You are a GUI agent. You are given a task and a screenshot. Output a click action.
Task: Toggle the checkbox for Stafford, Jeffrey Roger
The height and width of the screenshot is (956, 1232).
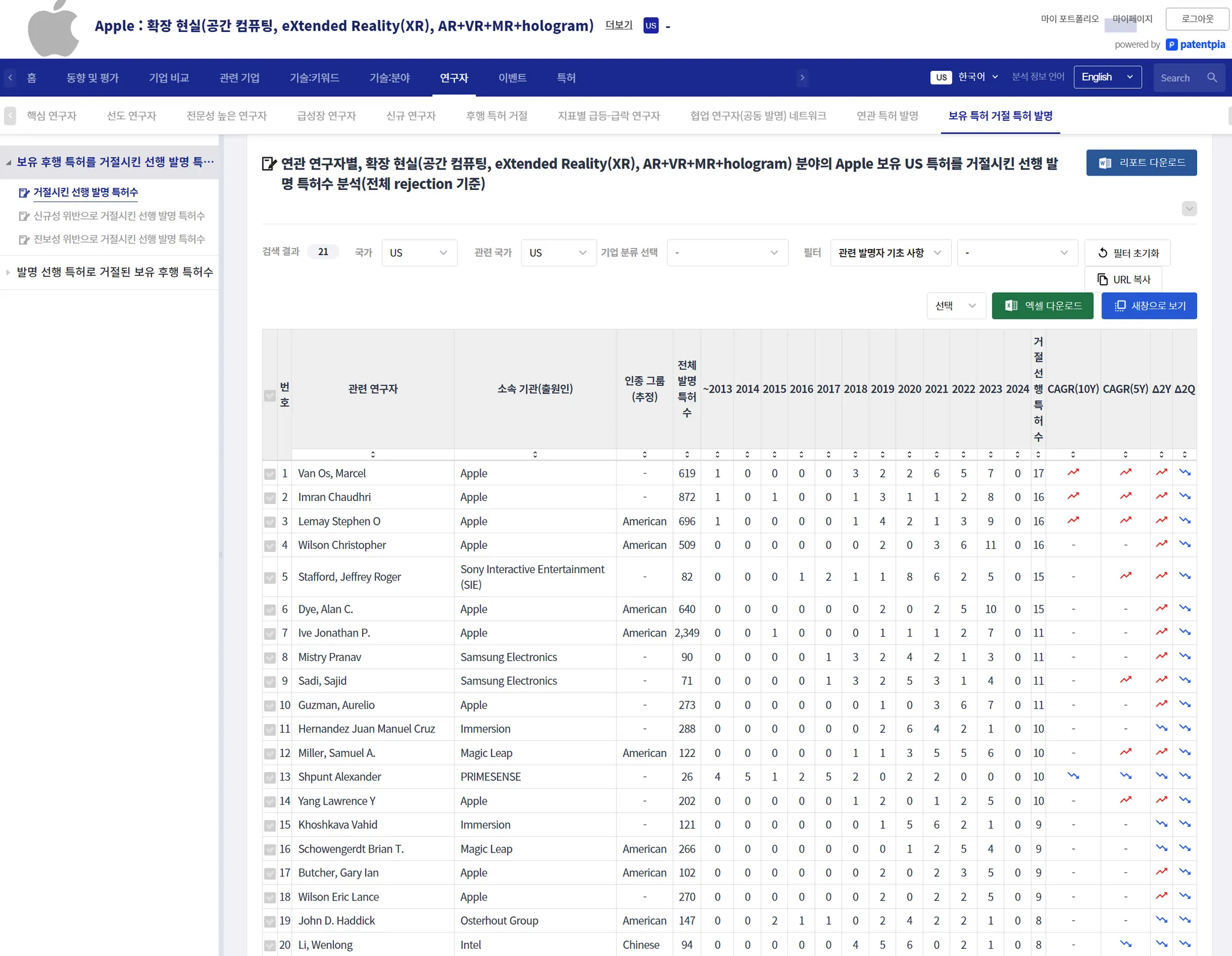270,578
